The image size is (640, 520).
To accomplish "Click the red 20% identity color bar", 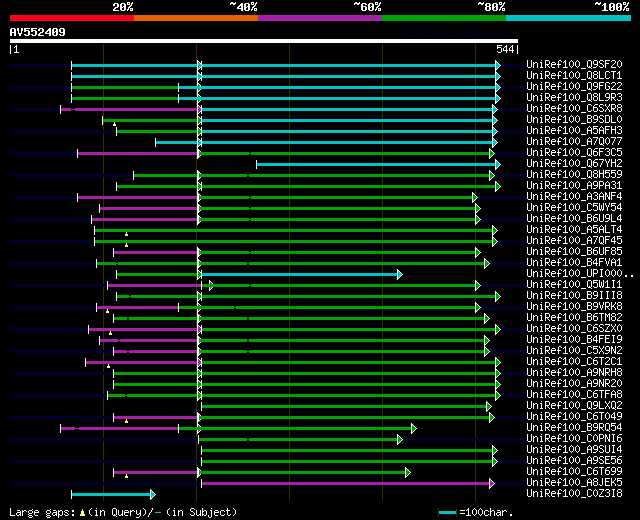I will [x=72, y=18].
